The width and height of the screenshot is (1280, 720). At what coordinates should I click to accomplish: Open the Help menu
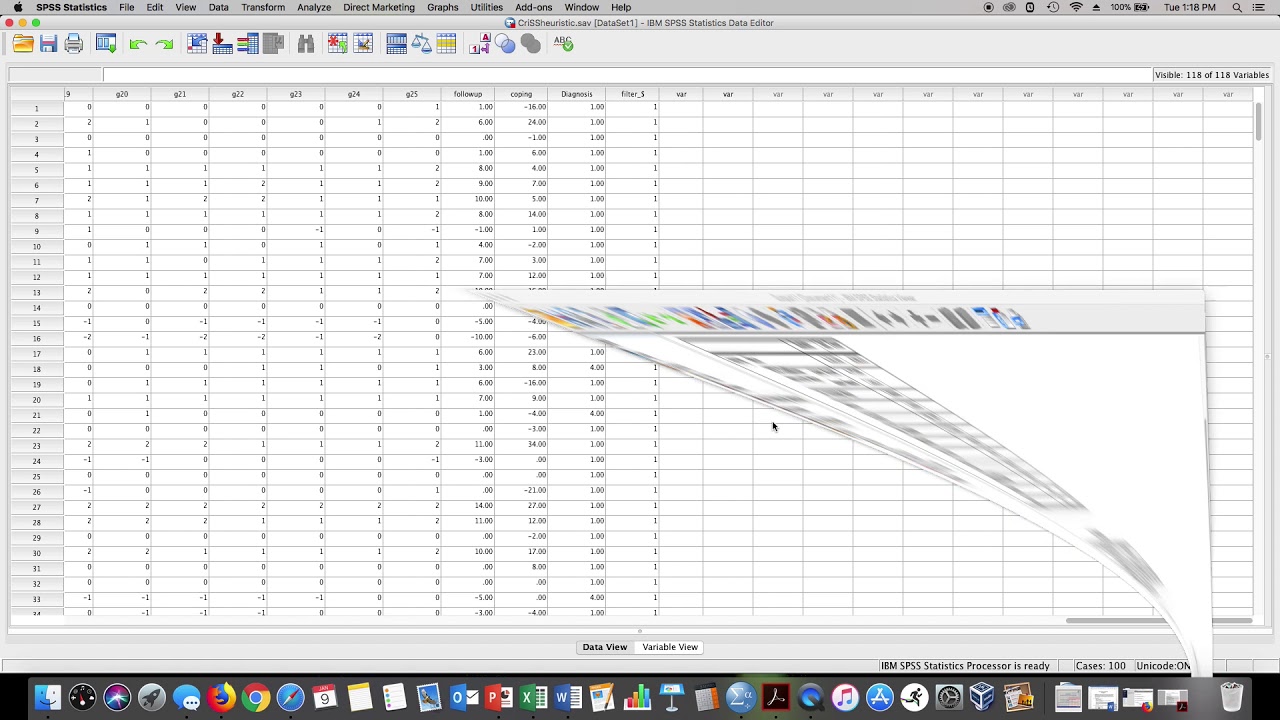pos(621,7)
